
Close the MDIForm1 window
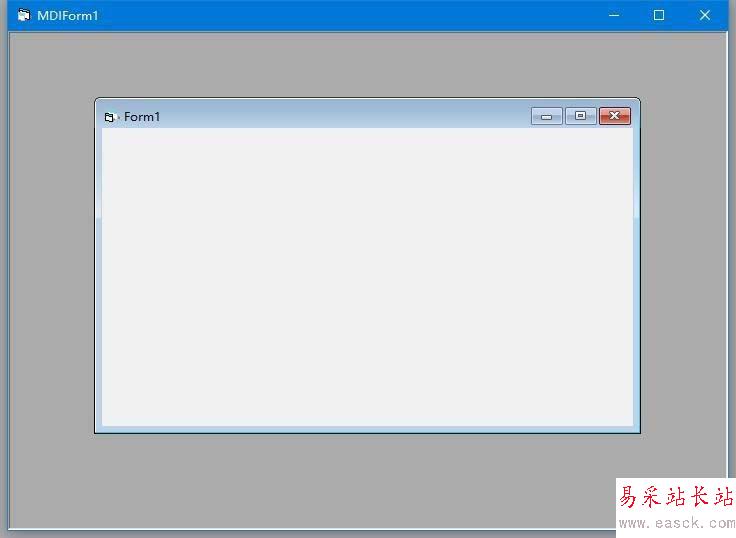pyautogui.click(x=705, y=15)
